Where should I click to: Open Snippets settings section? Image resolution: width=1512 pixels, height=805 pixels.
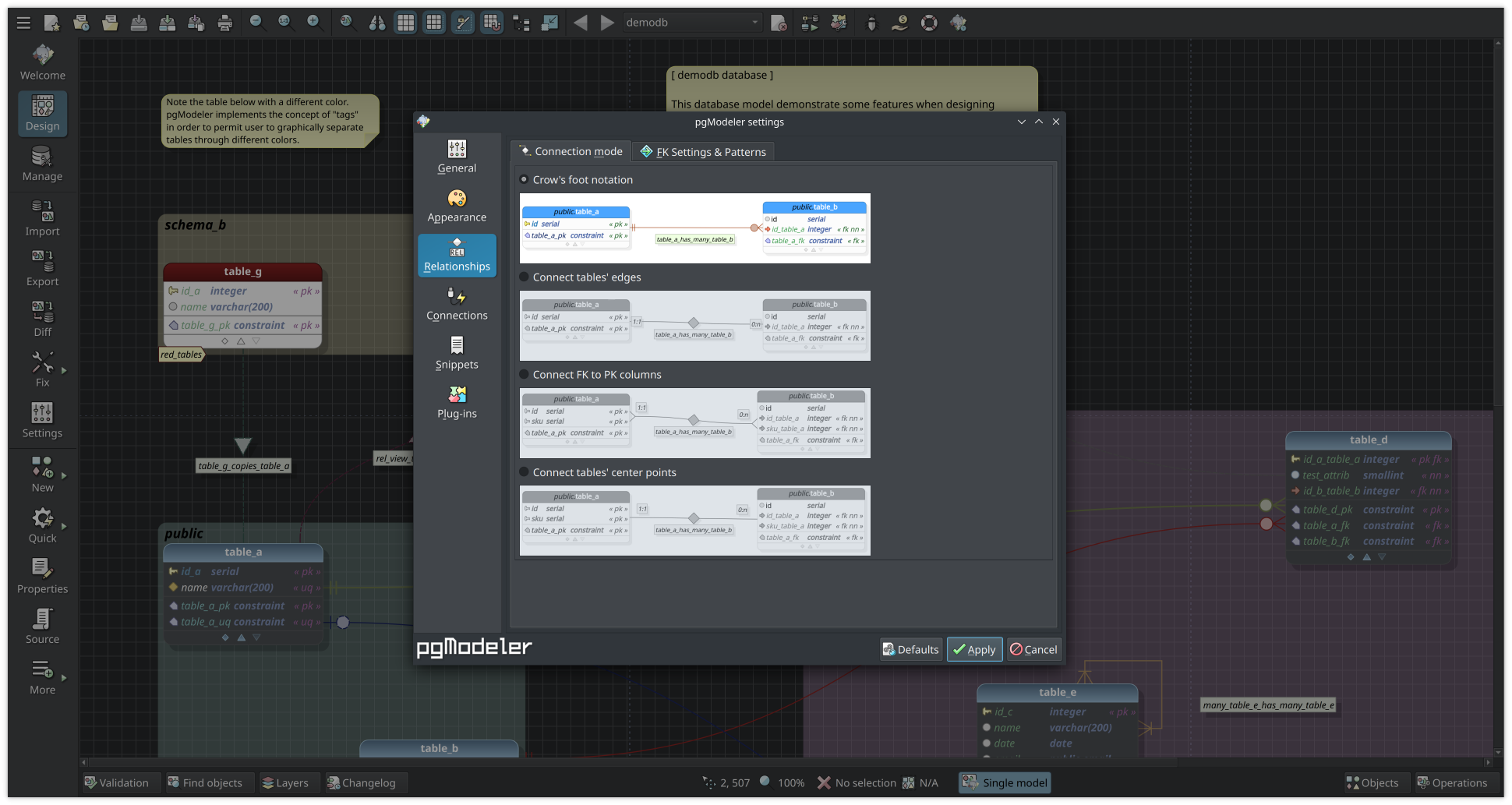coord(457,353)
